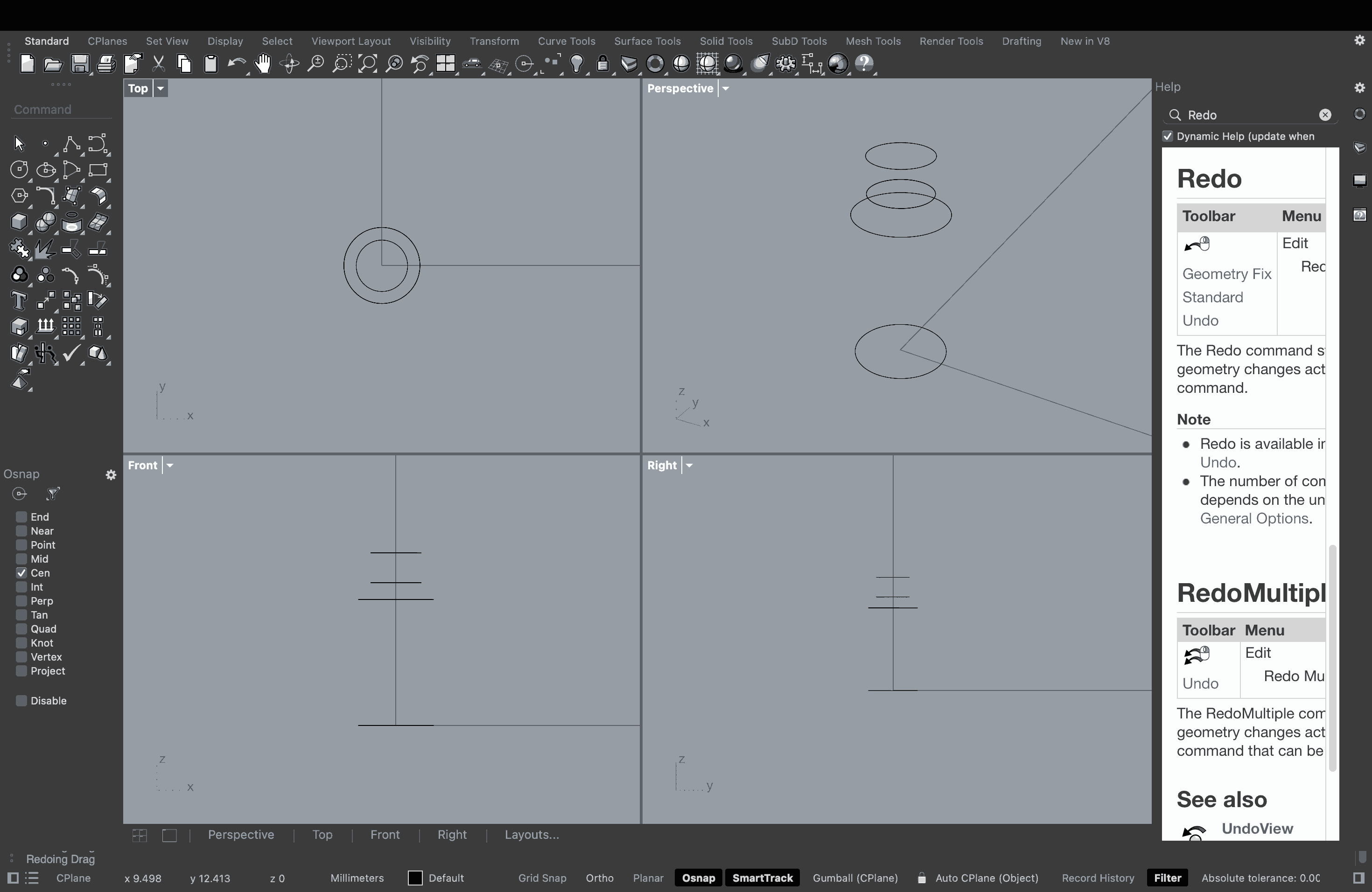
Task: Open the Top viewport dropdown arrow
Action: pos(161,89)
